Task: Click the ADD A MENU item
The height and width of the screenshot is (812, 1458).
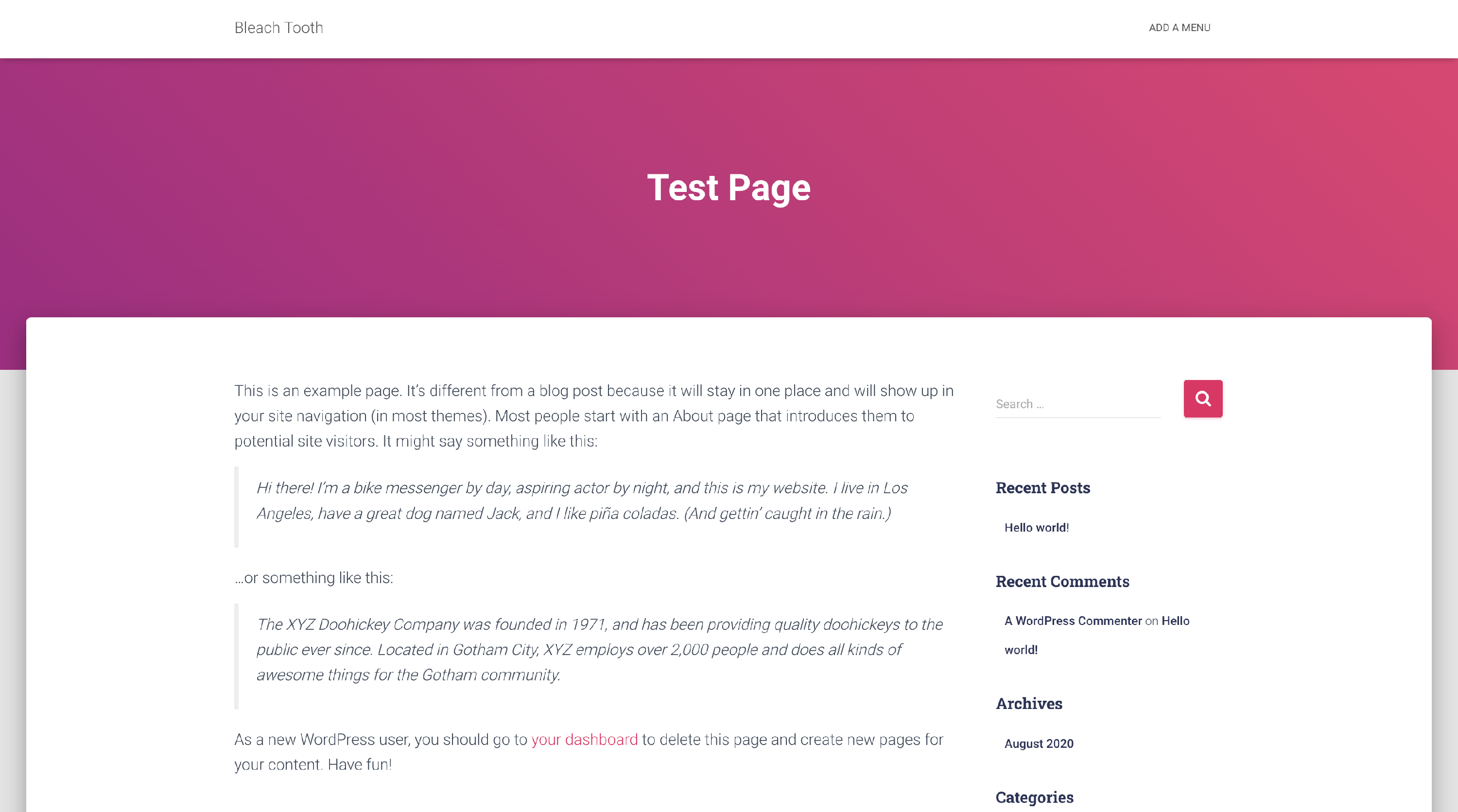Action: [1179, 28]
